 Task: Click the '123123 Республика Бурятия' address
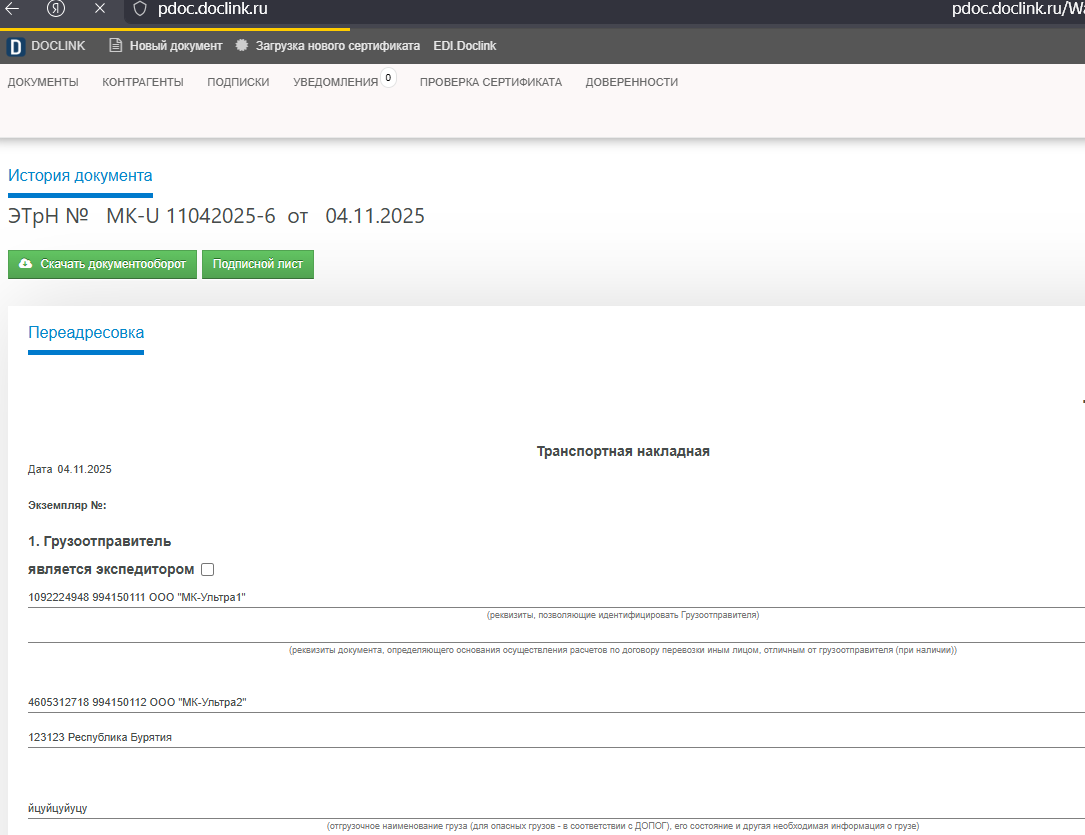point(100,737)
